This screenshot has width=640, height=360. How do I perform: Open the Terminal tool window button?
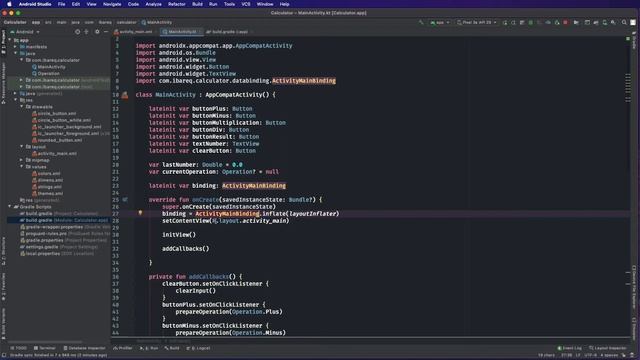coord(44,348)
